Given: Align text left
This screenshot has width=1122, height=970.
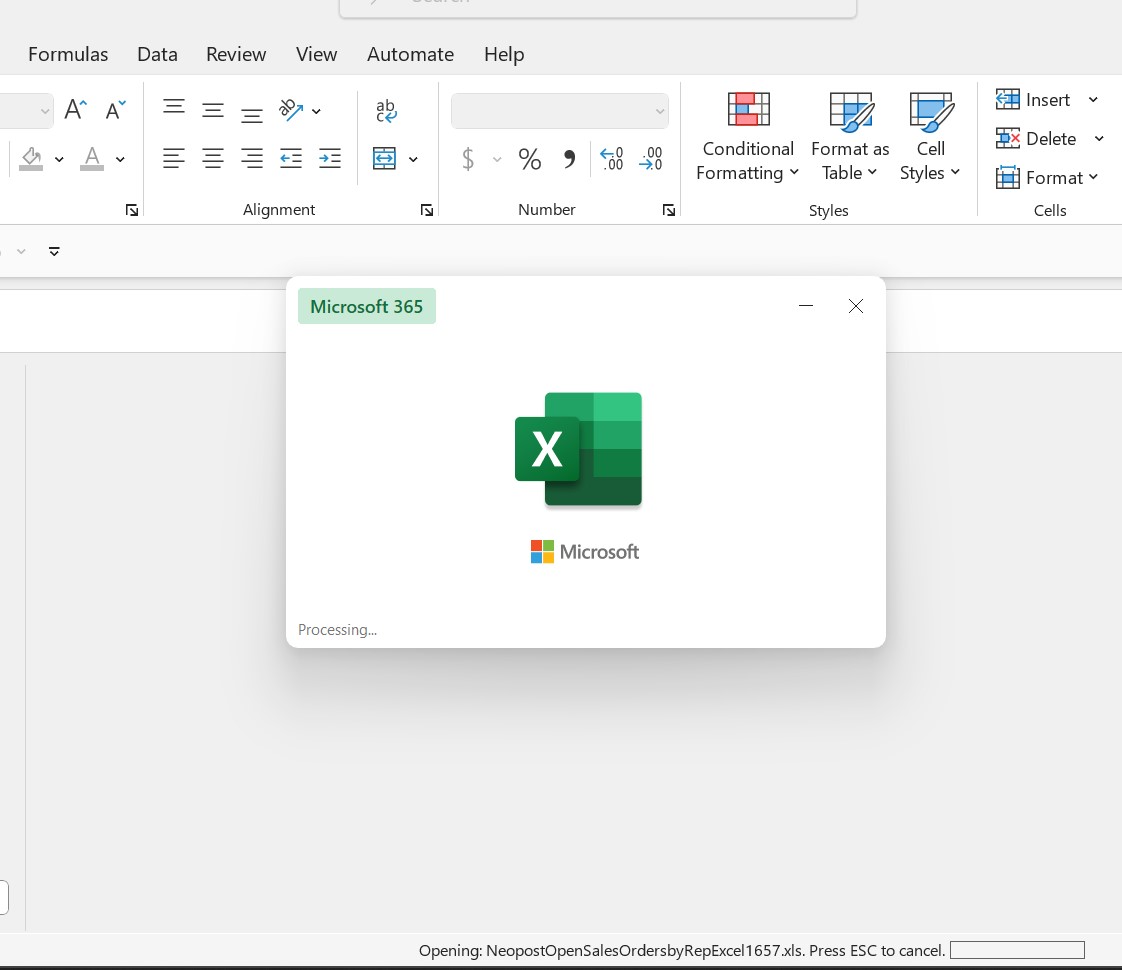Looking at the screenshot, I should (174, 158).
